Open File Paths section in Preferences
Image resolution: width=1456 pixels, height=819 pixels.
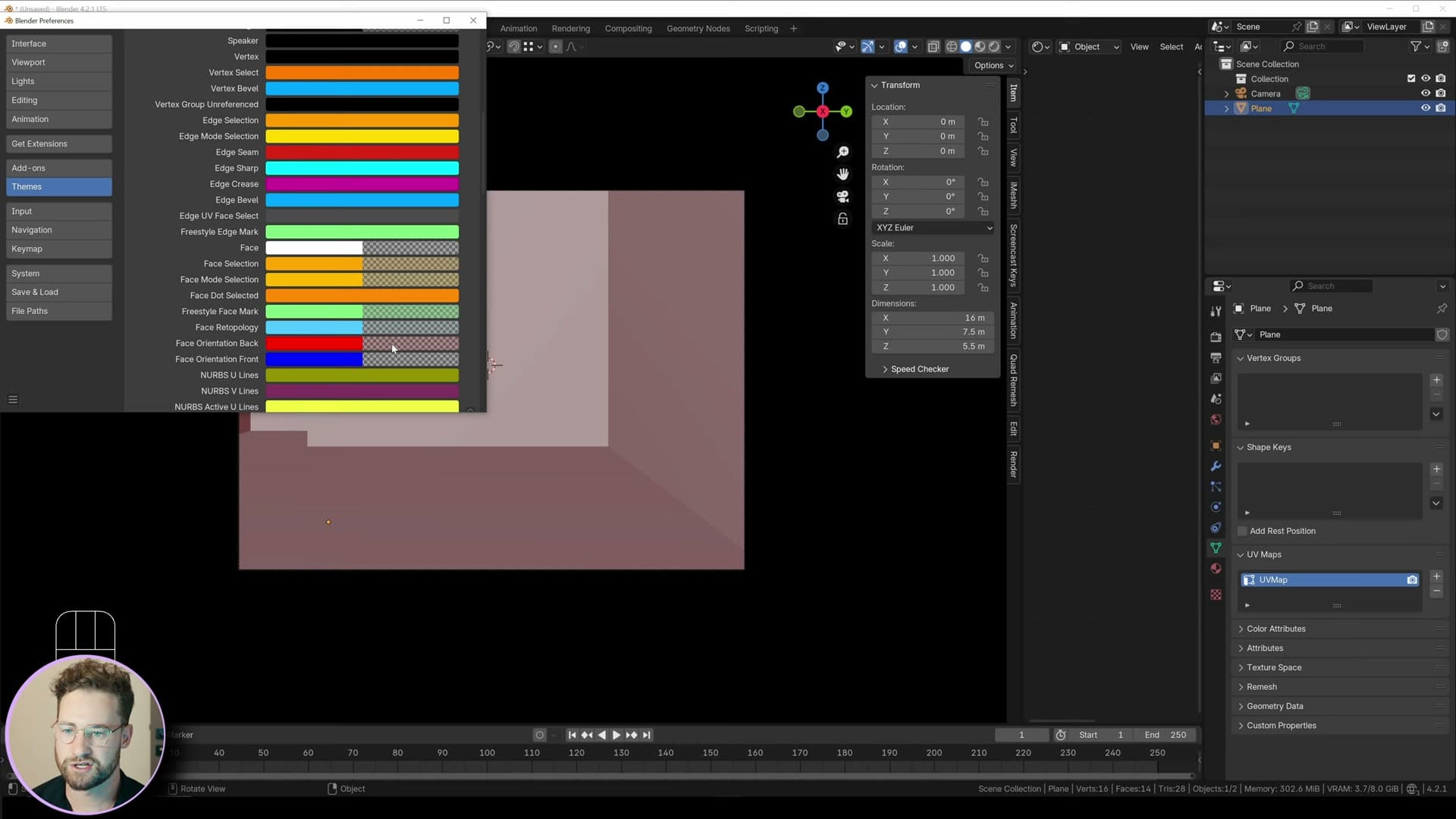(59, 311)
